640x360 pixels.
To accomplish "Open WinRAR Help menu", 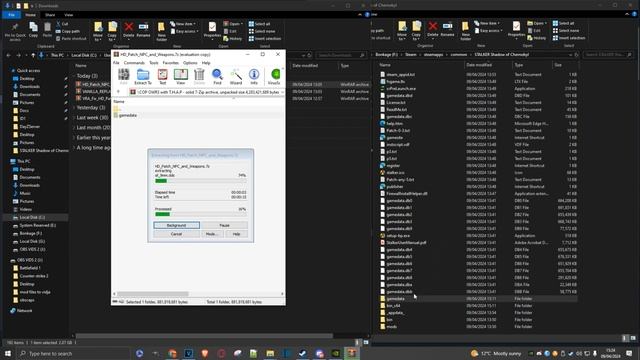I will [206, 63].
